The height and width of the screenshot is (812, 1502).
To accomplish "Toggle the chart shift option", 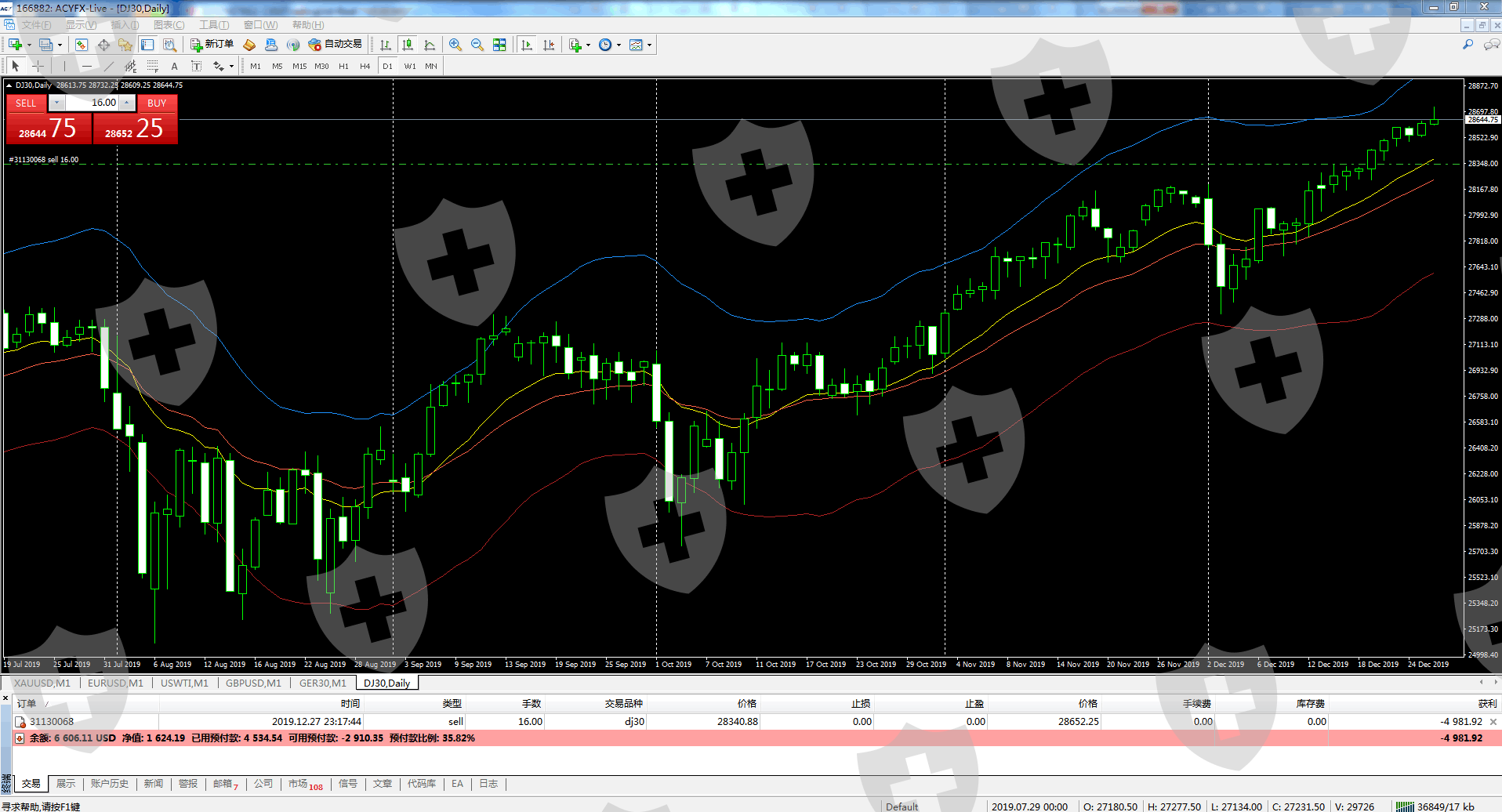I will tap(549, 45).
